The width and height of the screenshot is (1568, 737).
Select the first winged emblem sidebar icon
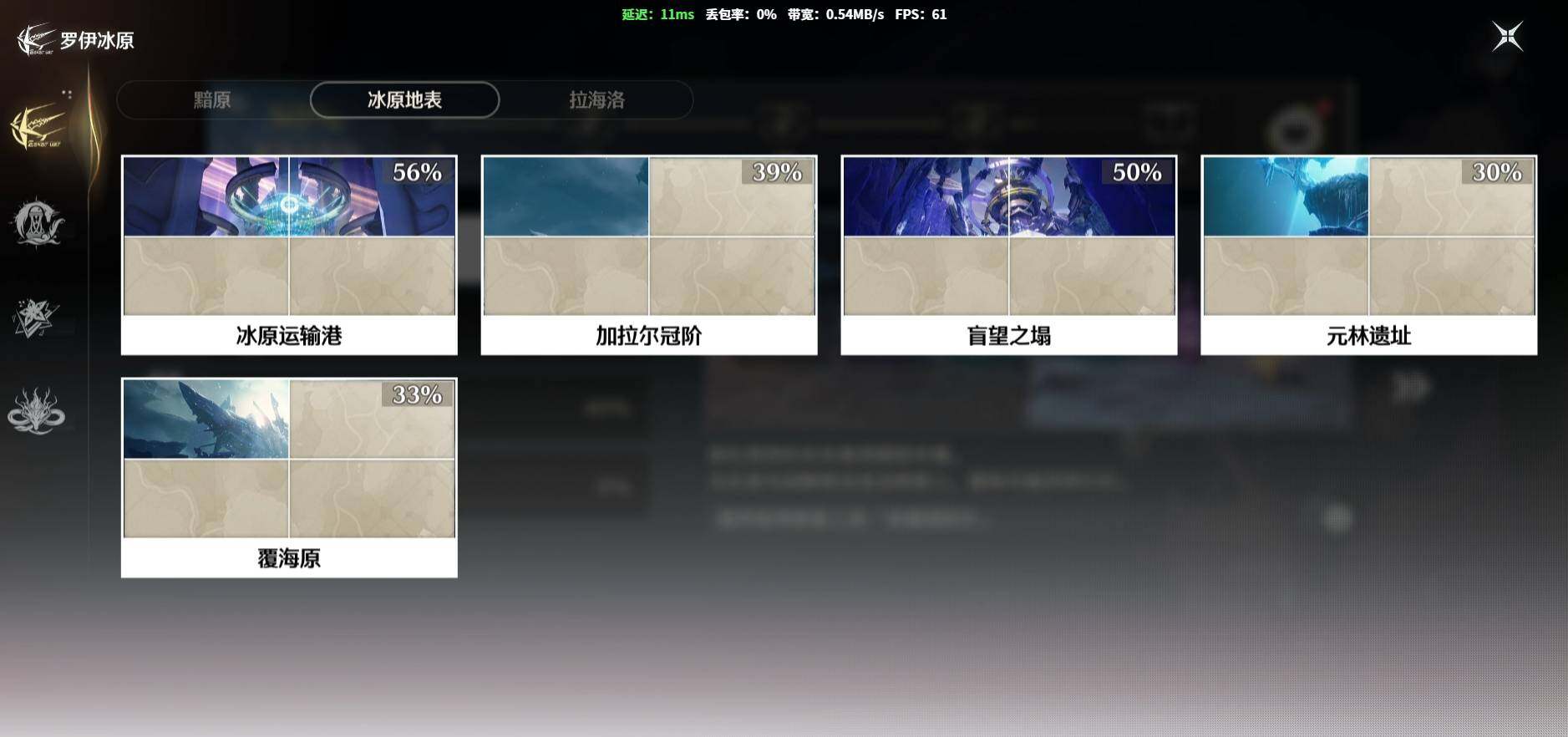tap(38, 127)
